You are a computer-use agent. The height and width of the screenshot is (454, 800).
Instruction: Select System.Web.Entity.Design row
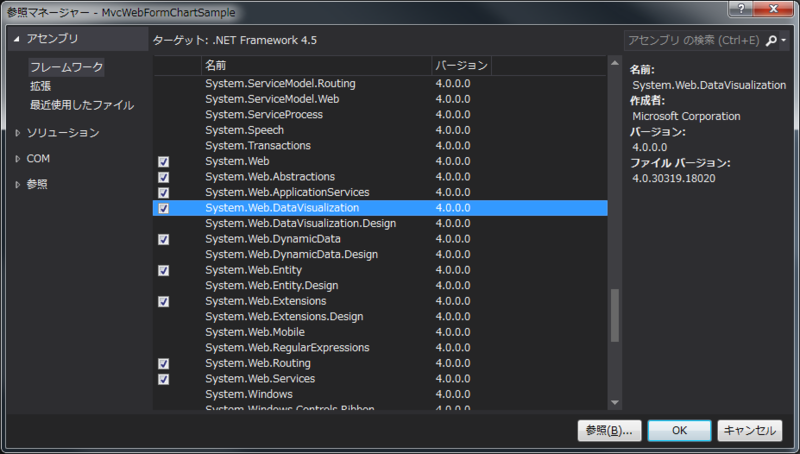click(x=380, y=286)
